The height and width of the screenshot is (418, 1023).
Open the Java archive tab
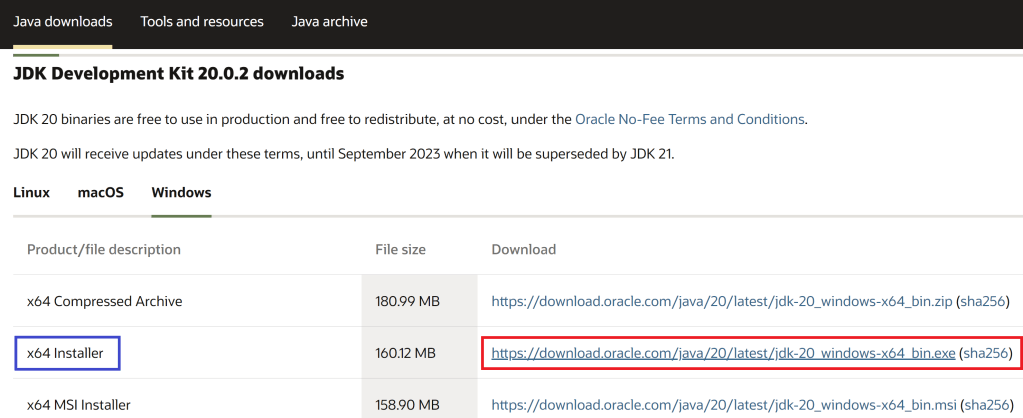(x=329, y=21)
